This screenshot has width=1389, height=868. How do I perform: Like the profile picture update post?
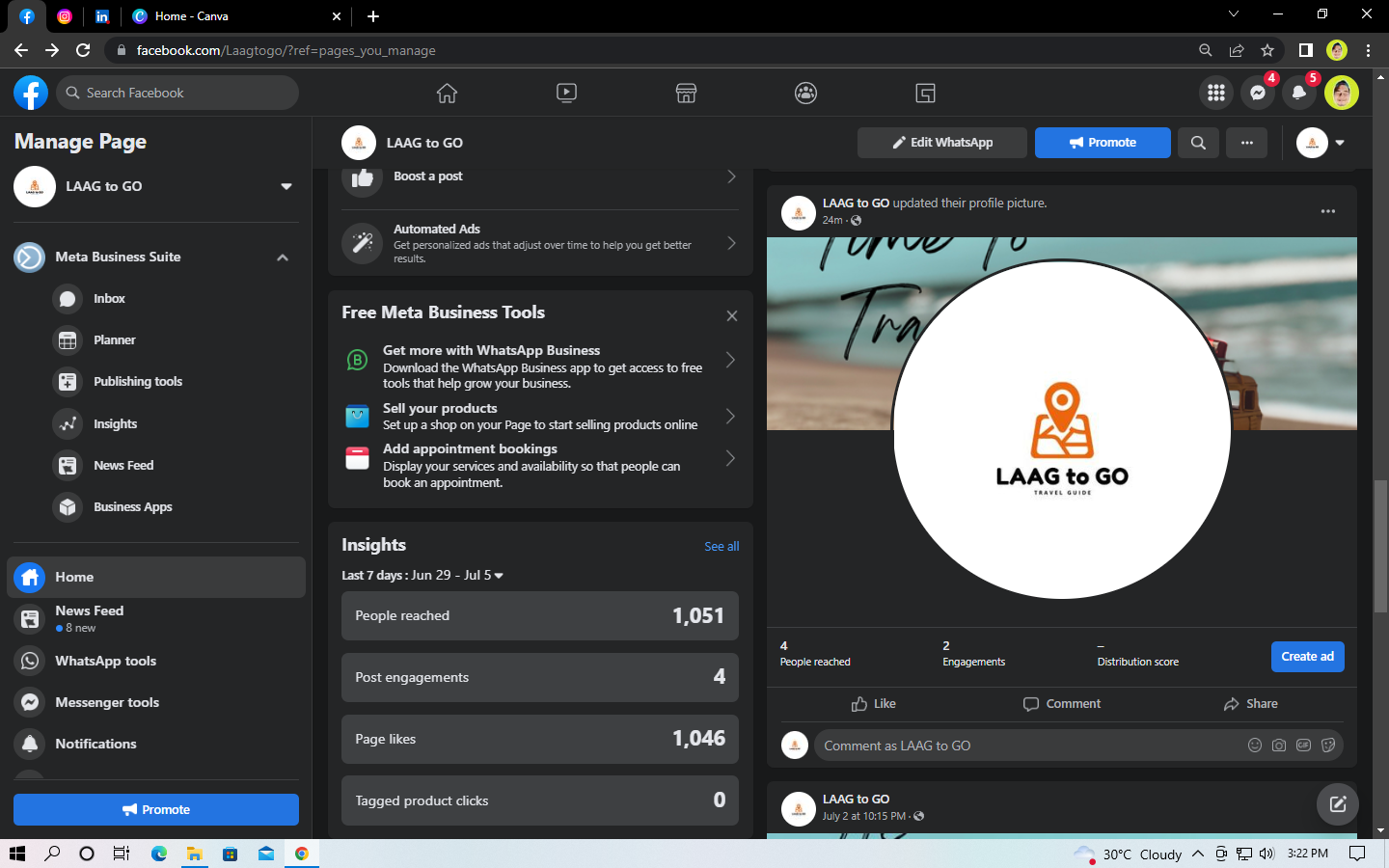pyautogui.click(x=873, y=704)
